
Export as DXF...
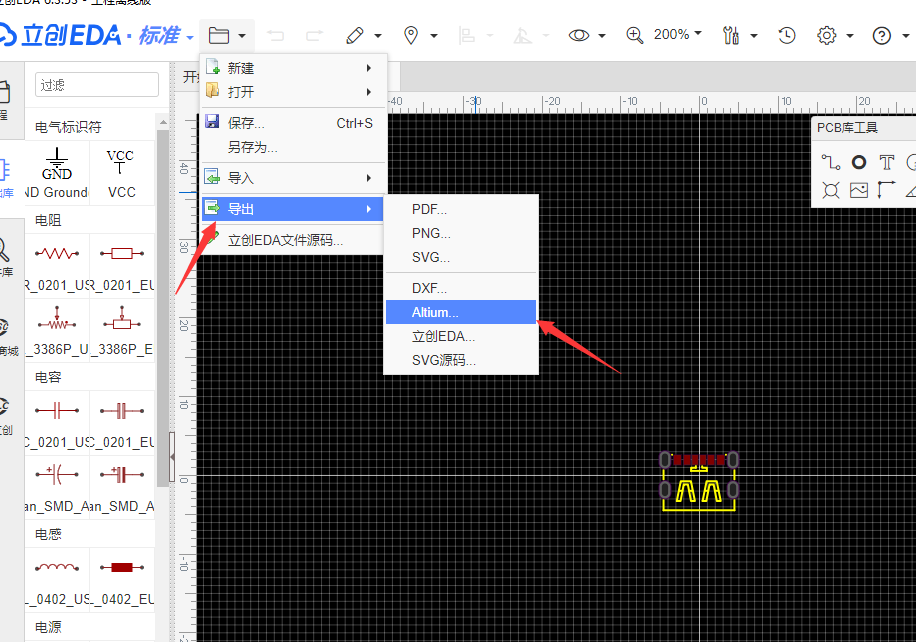pyautogui.click(x=461, y=288)
